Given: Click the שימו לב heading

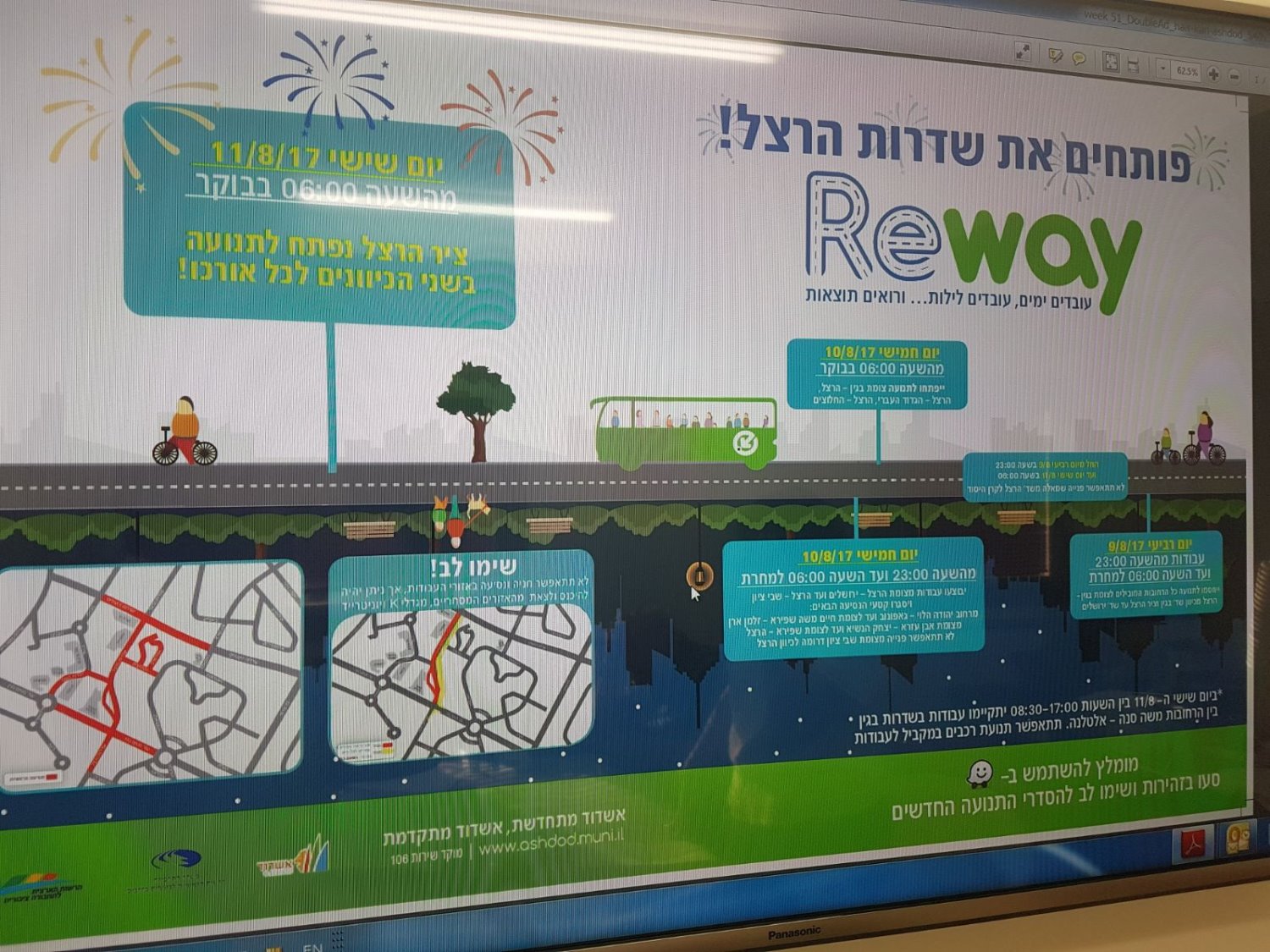Looking at the screenshot, I should point(473,566).
